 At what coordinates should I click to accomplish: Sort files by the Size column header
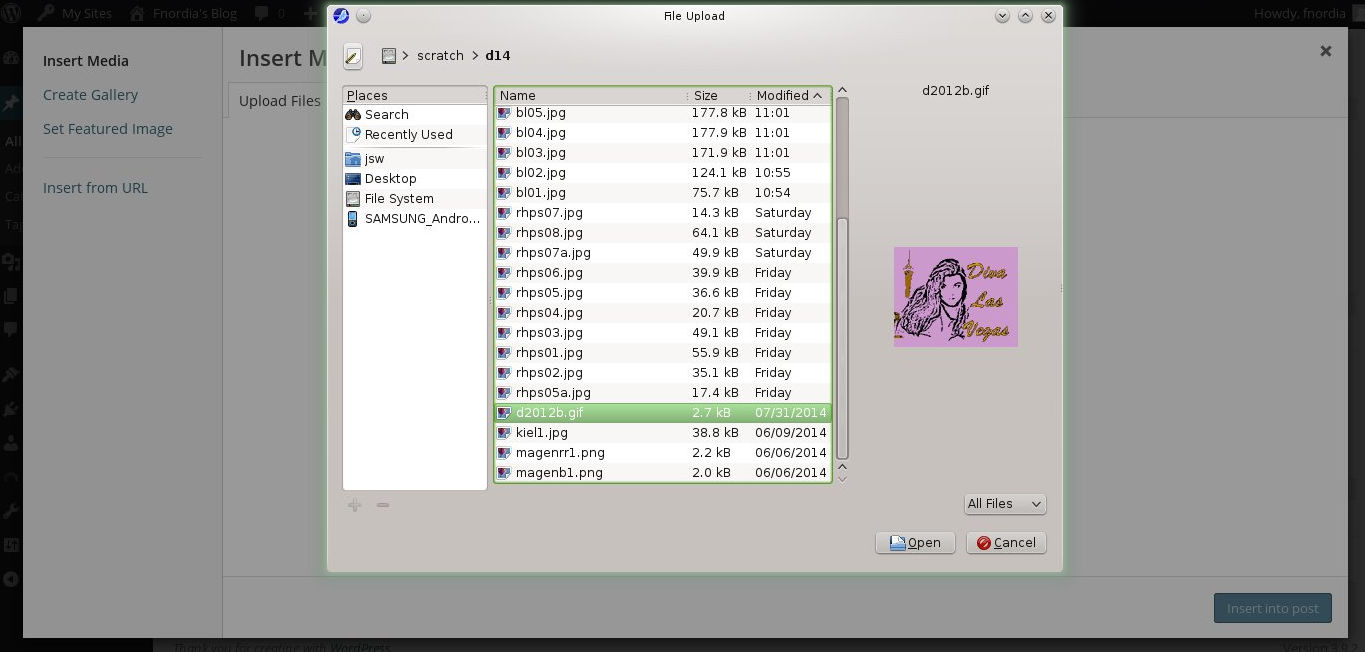point(718,95)
